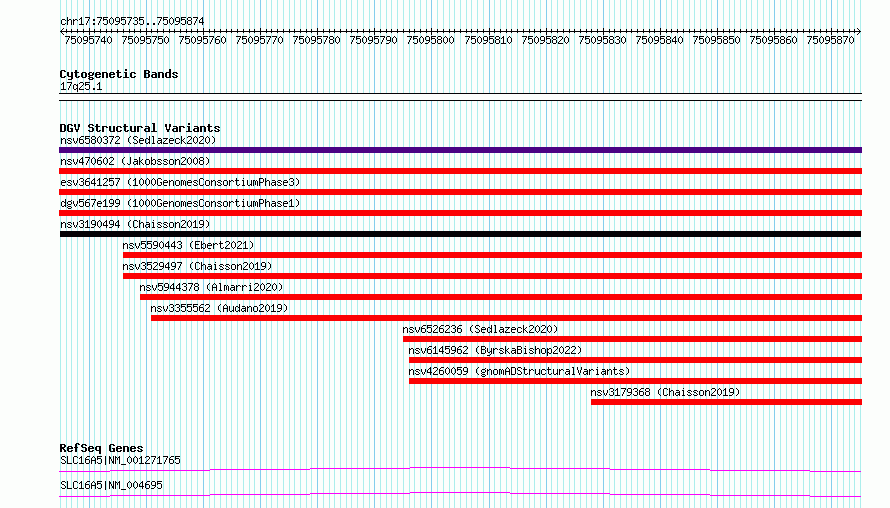Click the red bar under esv3641257
This screenshot has height=508, width=890.
(460, 192)
